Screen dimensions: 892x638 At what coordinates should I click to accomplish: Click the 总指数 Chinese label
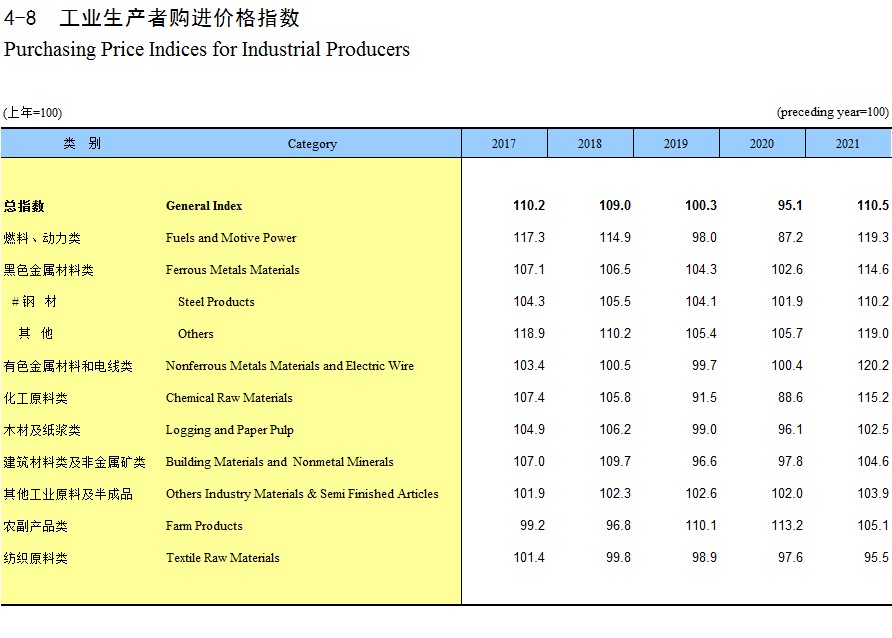(x=24, y=206)
